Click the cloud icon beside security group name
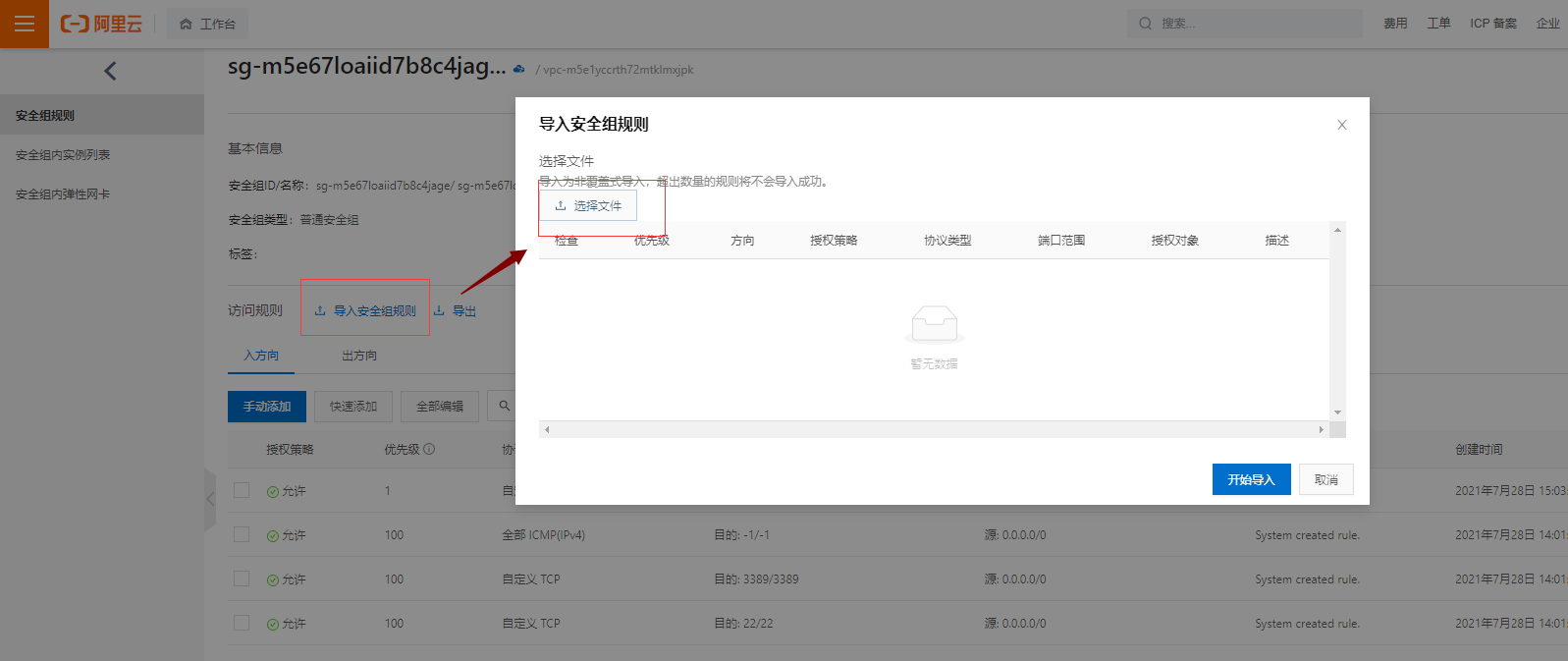Screen dimensions: 1568x661 coord(519,69)
